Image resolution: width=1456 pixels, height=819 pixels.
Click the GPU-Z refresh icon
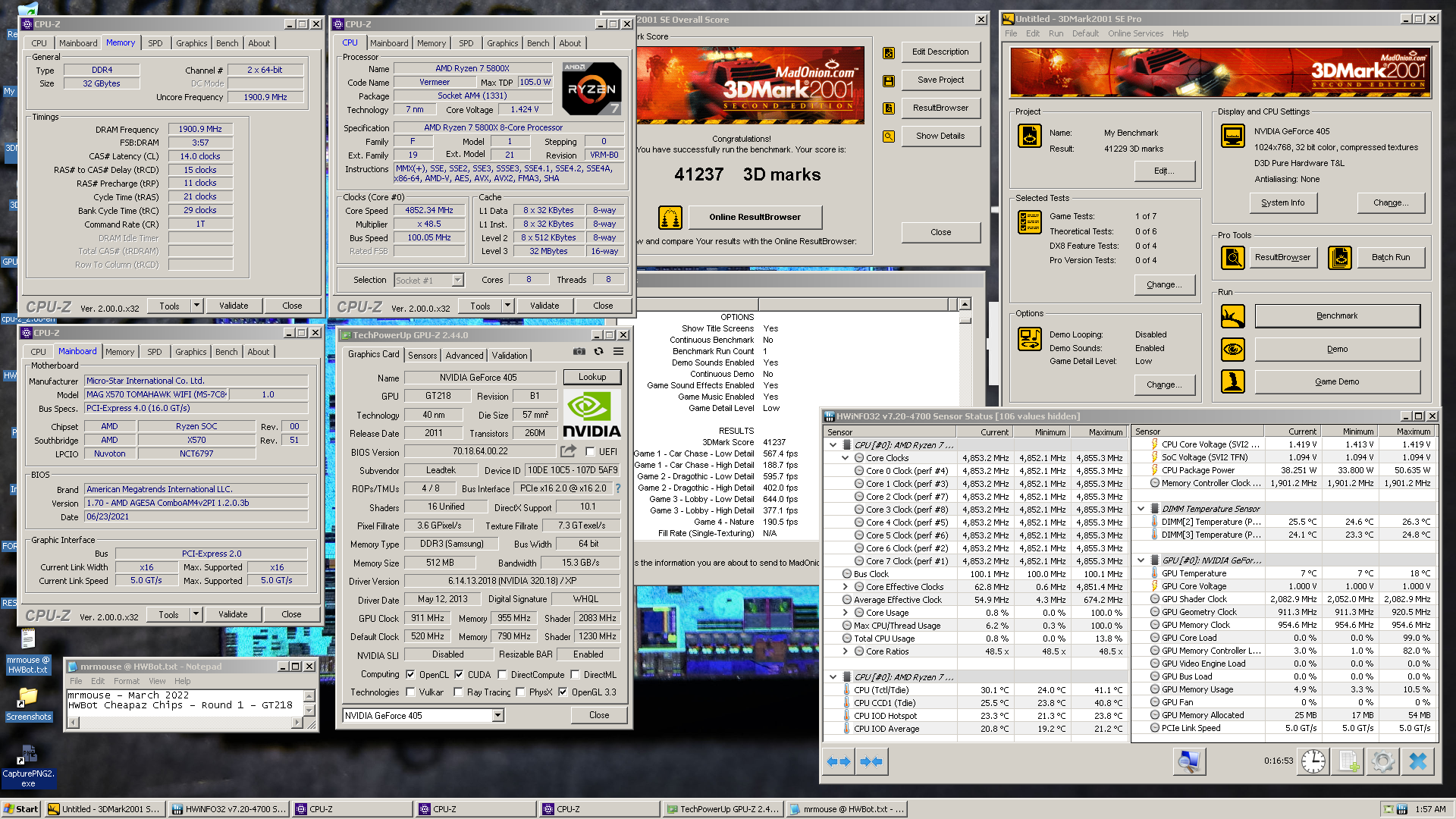click(x=598, y=352)
